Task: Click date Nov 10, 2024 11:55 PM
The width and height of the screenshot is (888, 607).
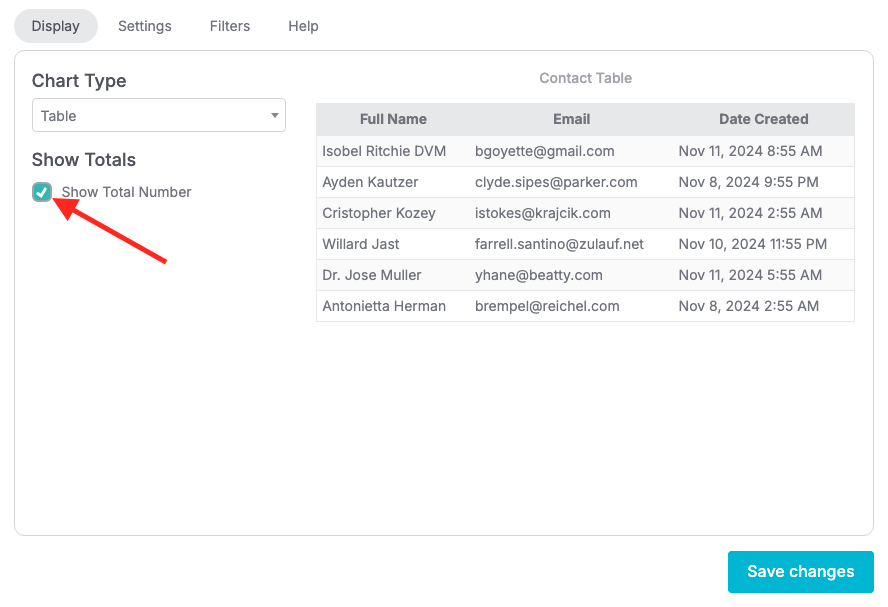Action: pos(752,244)
